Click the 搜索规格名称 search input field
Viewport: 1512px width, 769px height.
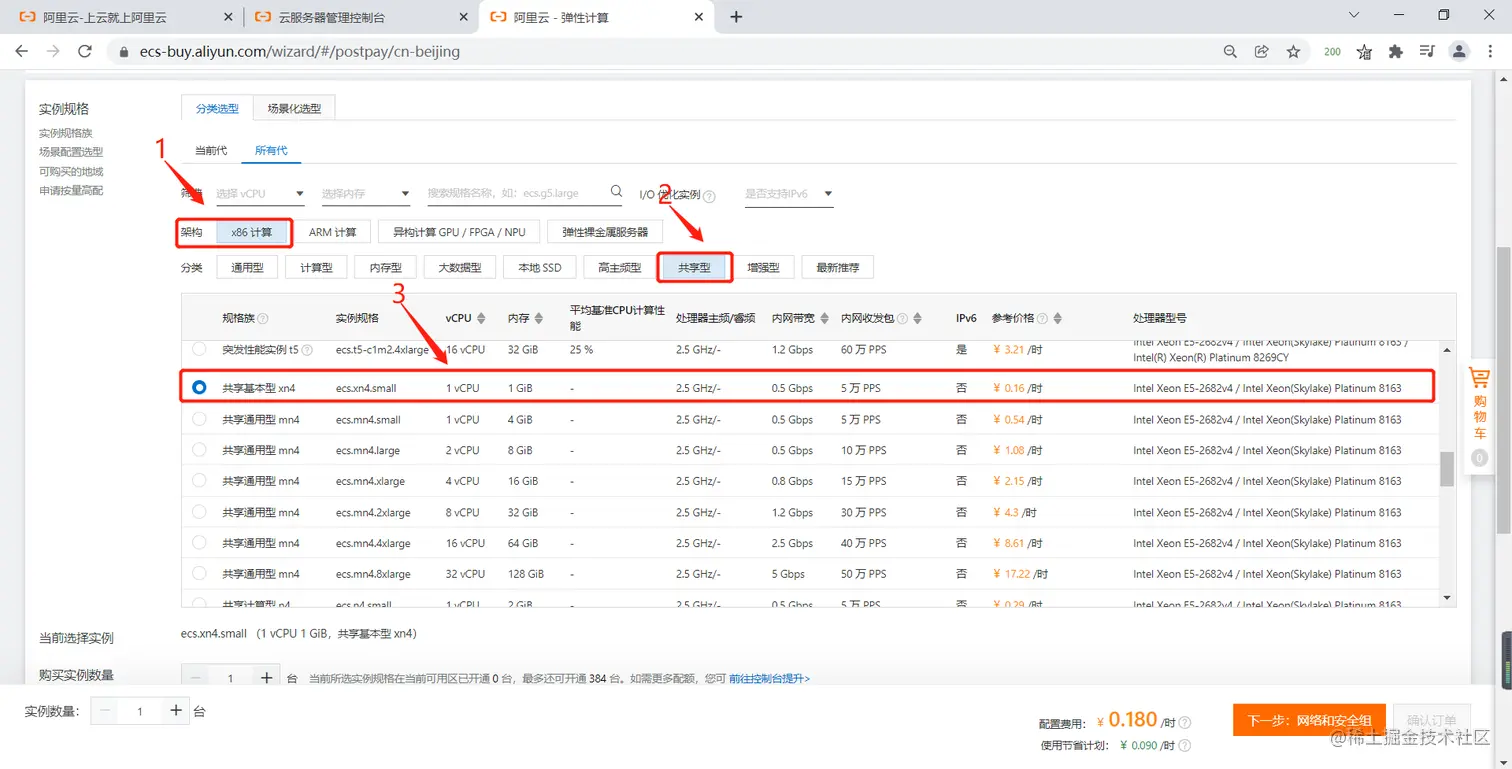525,193
